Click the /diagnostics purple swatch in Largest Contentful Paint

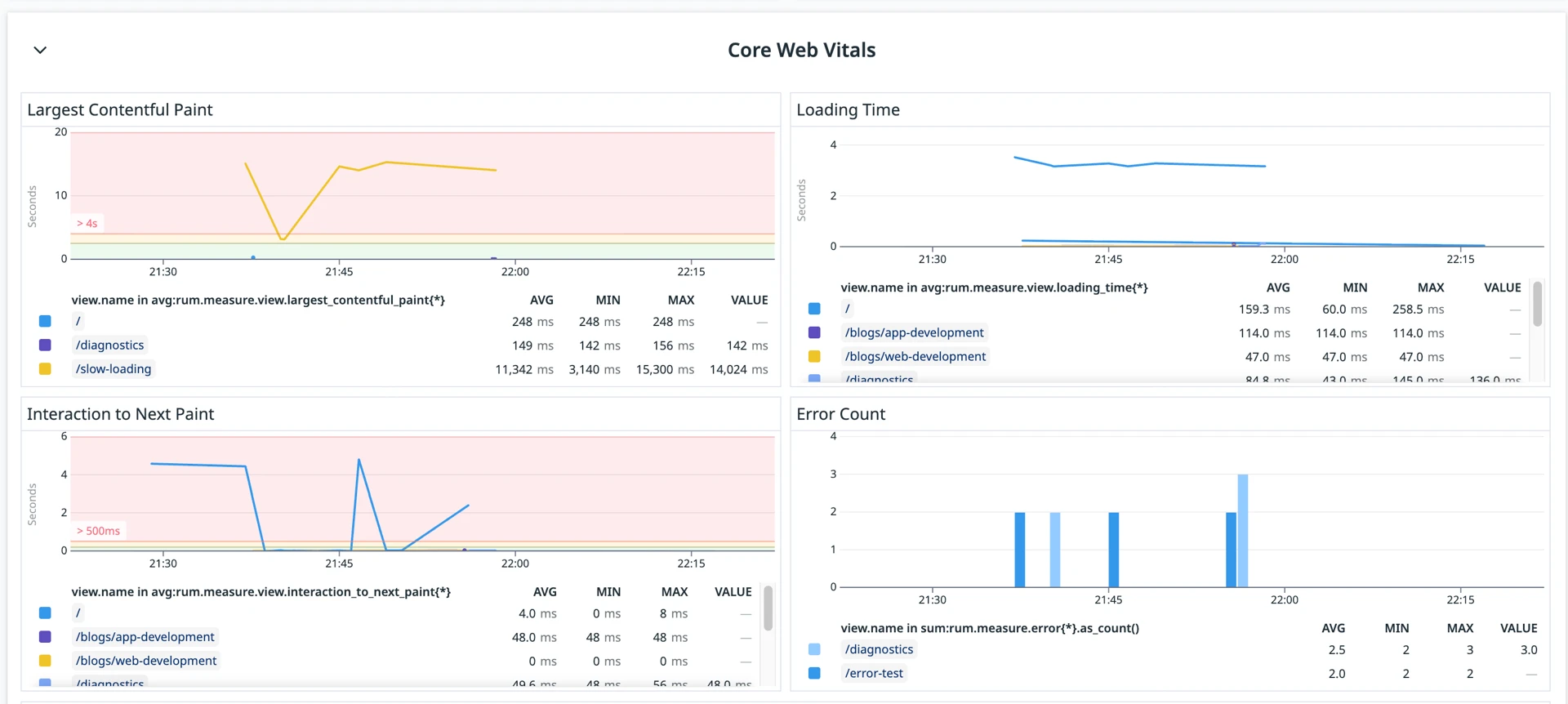pos(45,345)
